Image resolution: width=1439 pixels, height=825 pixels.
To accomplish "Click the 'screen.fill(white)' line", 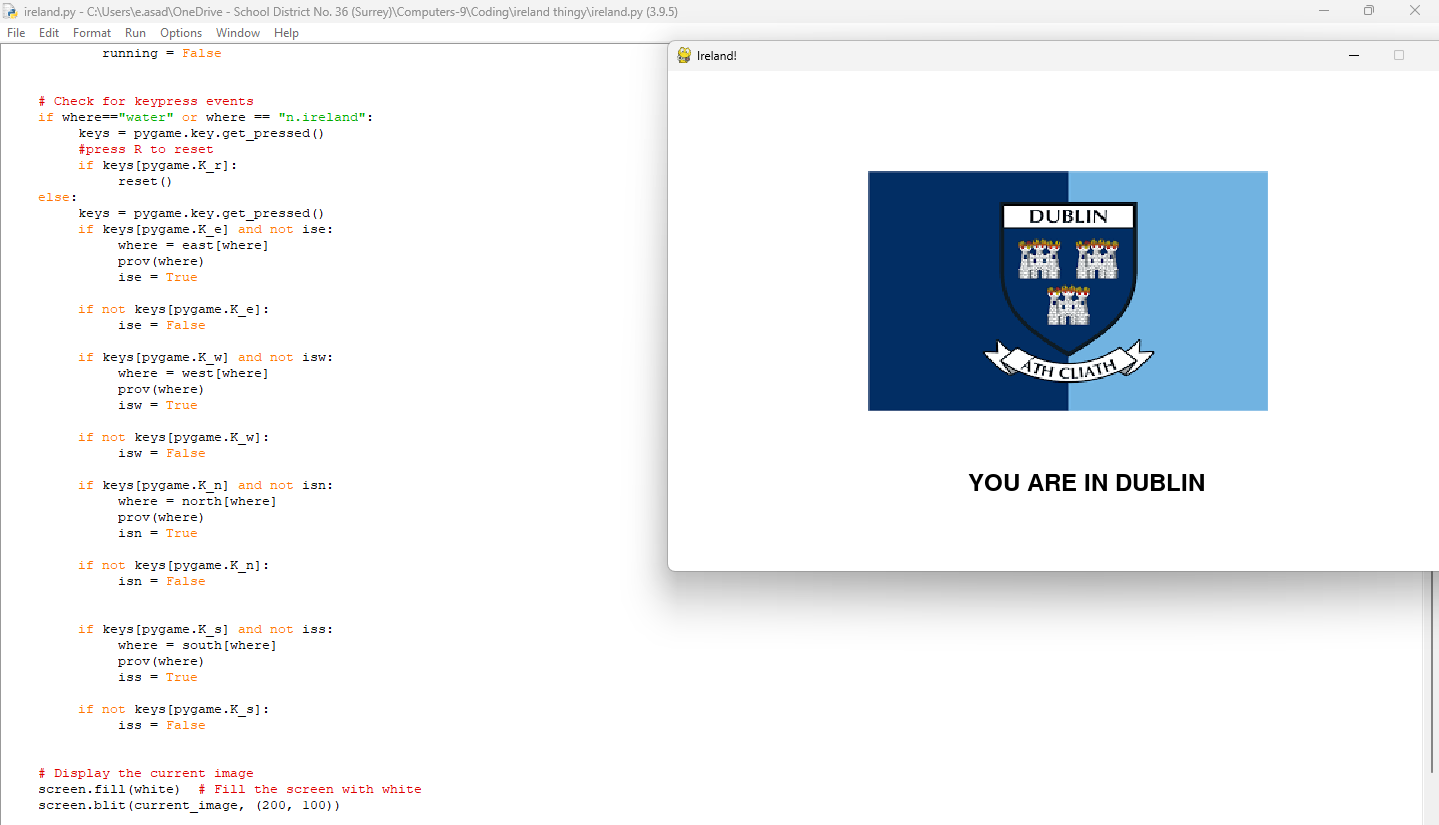I will (x=230, y=789).
